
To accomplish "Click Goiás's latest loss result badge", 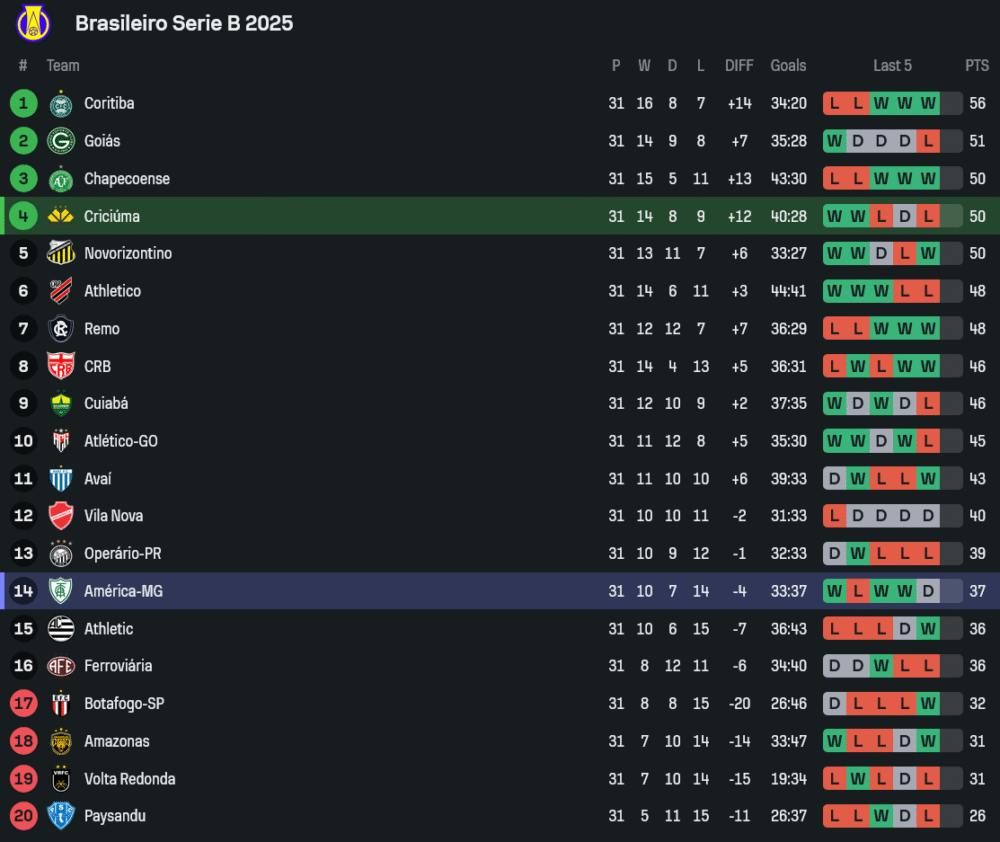I will (929, 141).
